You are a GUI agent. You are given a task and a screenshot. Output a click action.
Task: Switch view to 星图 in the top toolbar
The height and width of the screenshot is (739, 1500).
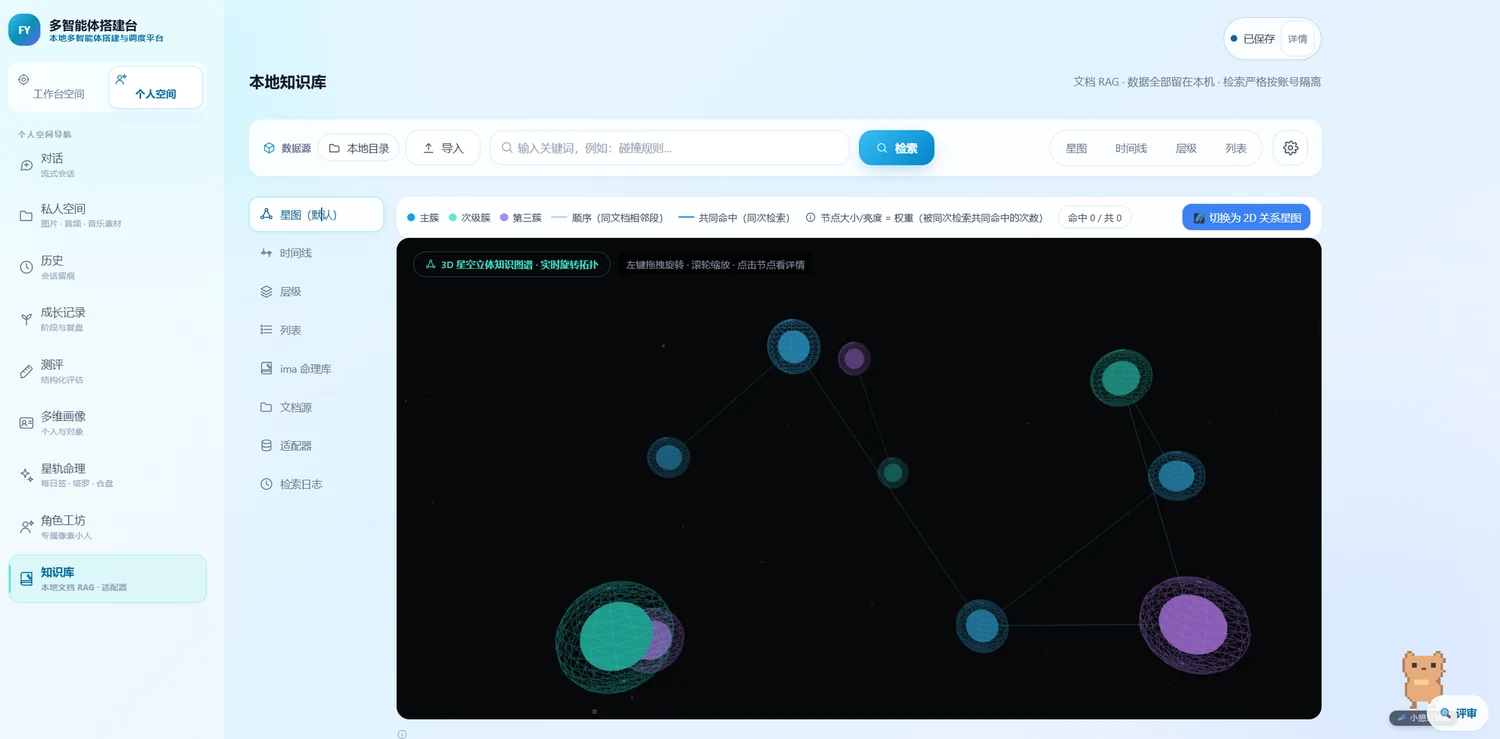1076,148
